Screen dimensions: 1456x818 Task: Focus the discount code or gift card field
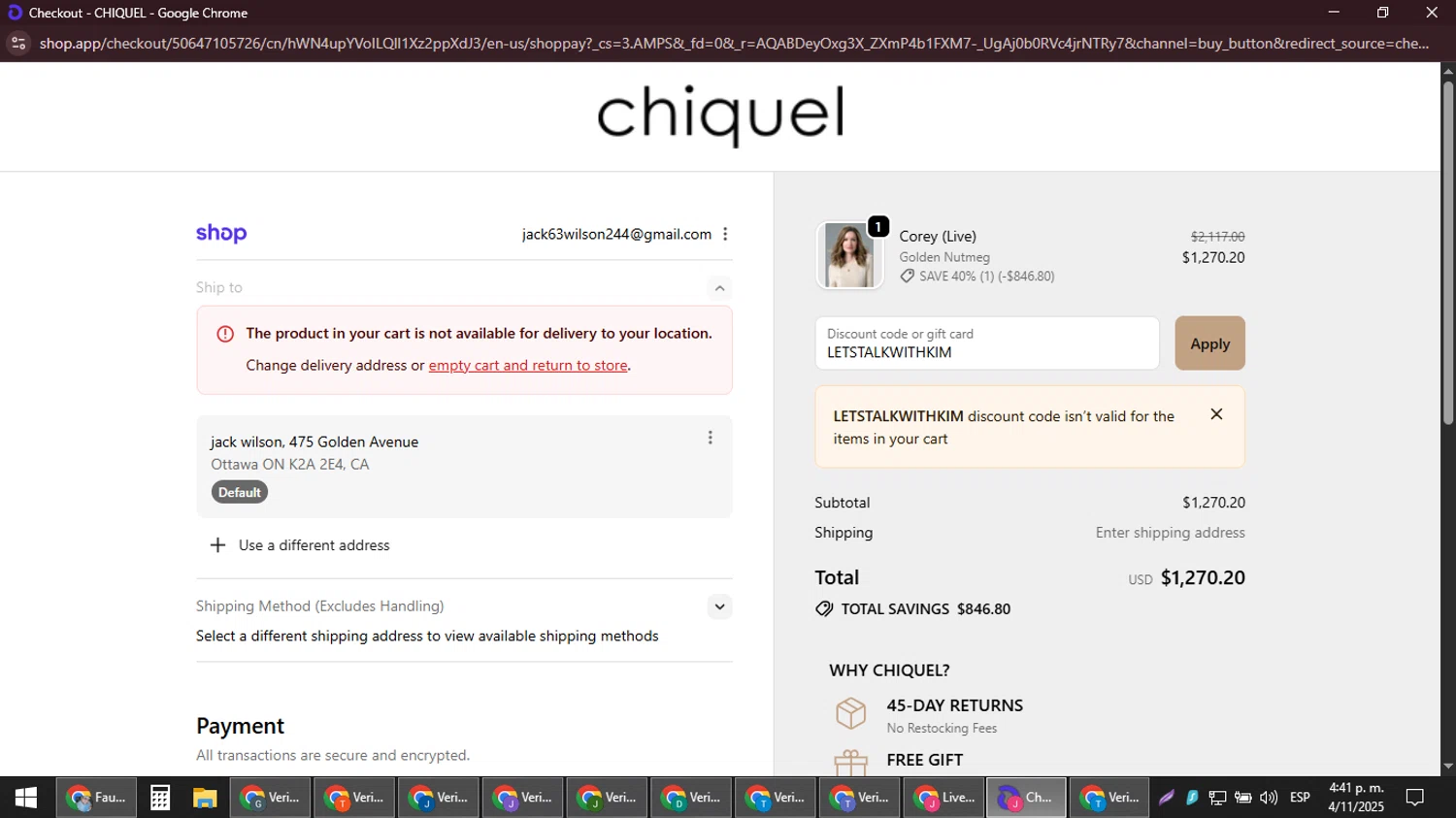[x=987, y=344]
